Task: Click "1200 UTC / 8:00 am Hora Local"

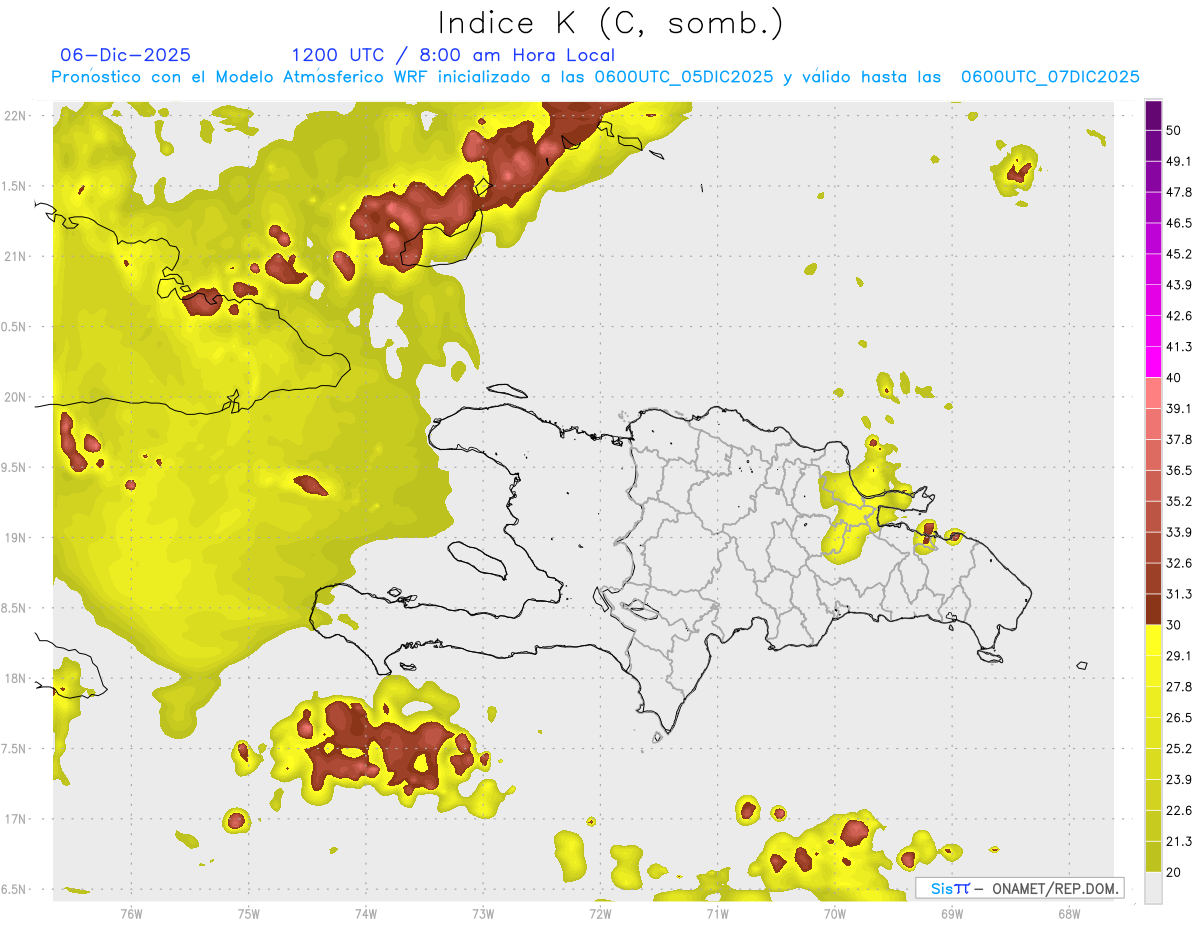Action: pyautogui.click(x=453, y=55)
